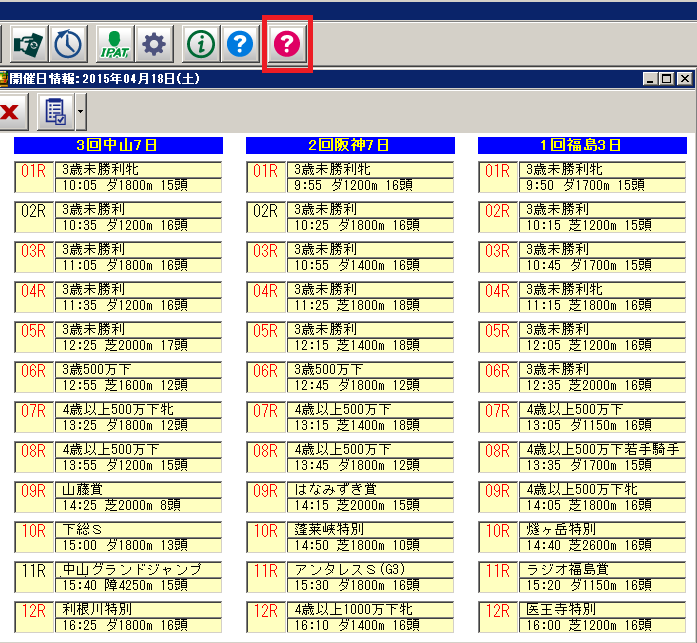Click the betting ticket money icon
Screen dimensions: 697x643
[28, 44]
